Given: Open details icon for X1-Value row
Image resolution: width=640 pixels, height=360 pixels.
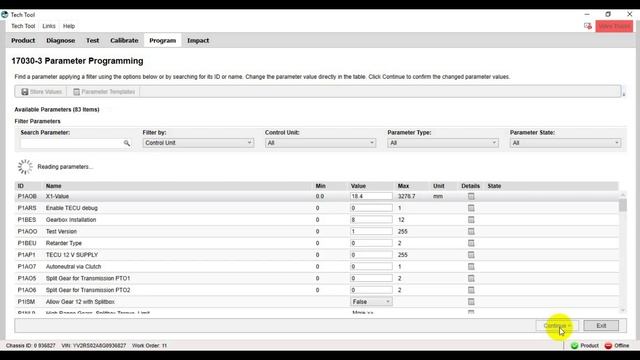Looking at the screenshot, I should tap(471, 196).
